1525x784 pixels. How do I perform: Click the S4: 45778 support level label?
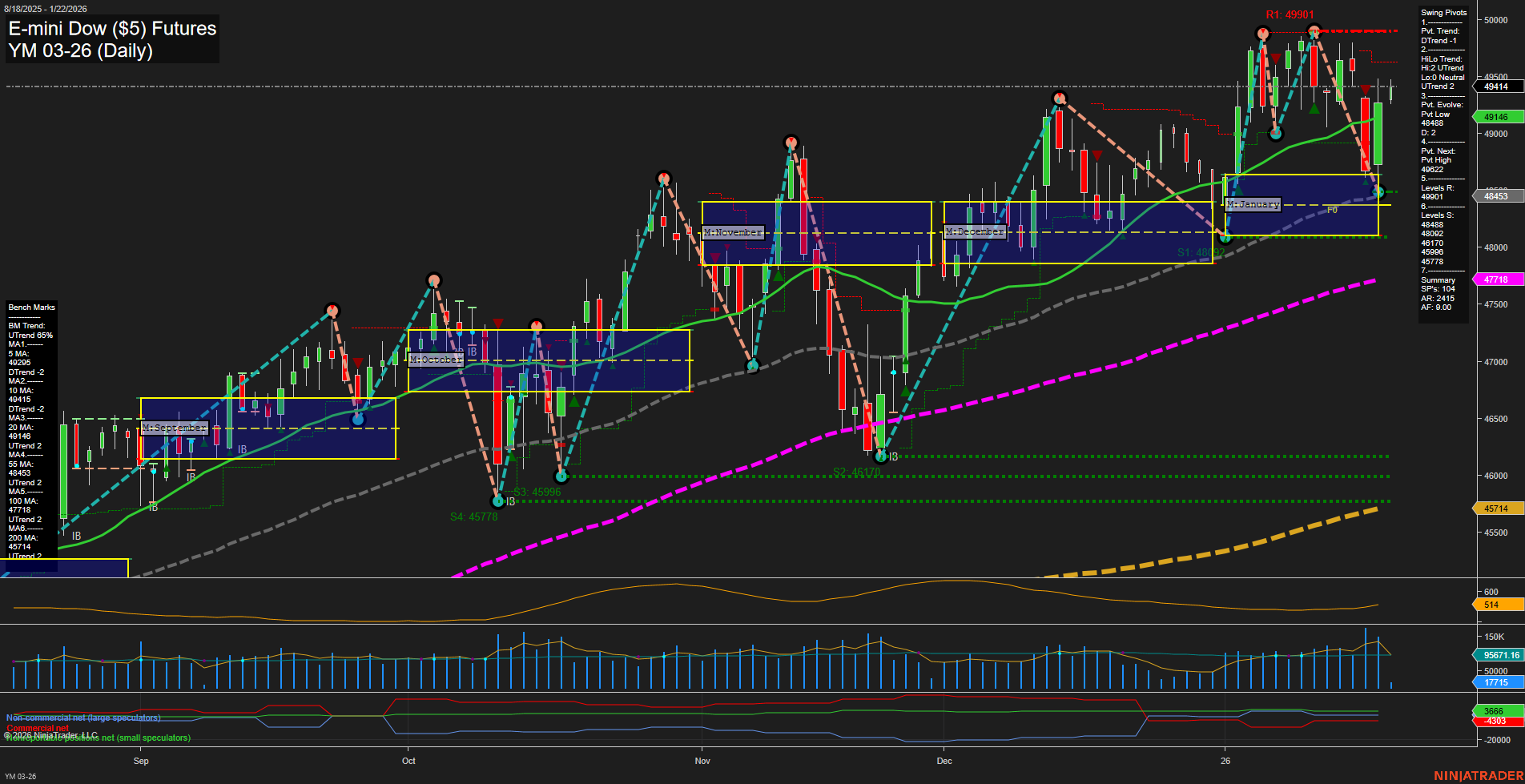click(474, 517)
